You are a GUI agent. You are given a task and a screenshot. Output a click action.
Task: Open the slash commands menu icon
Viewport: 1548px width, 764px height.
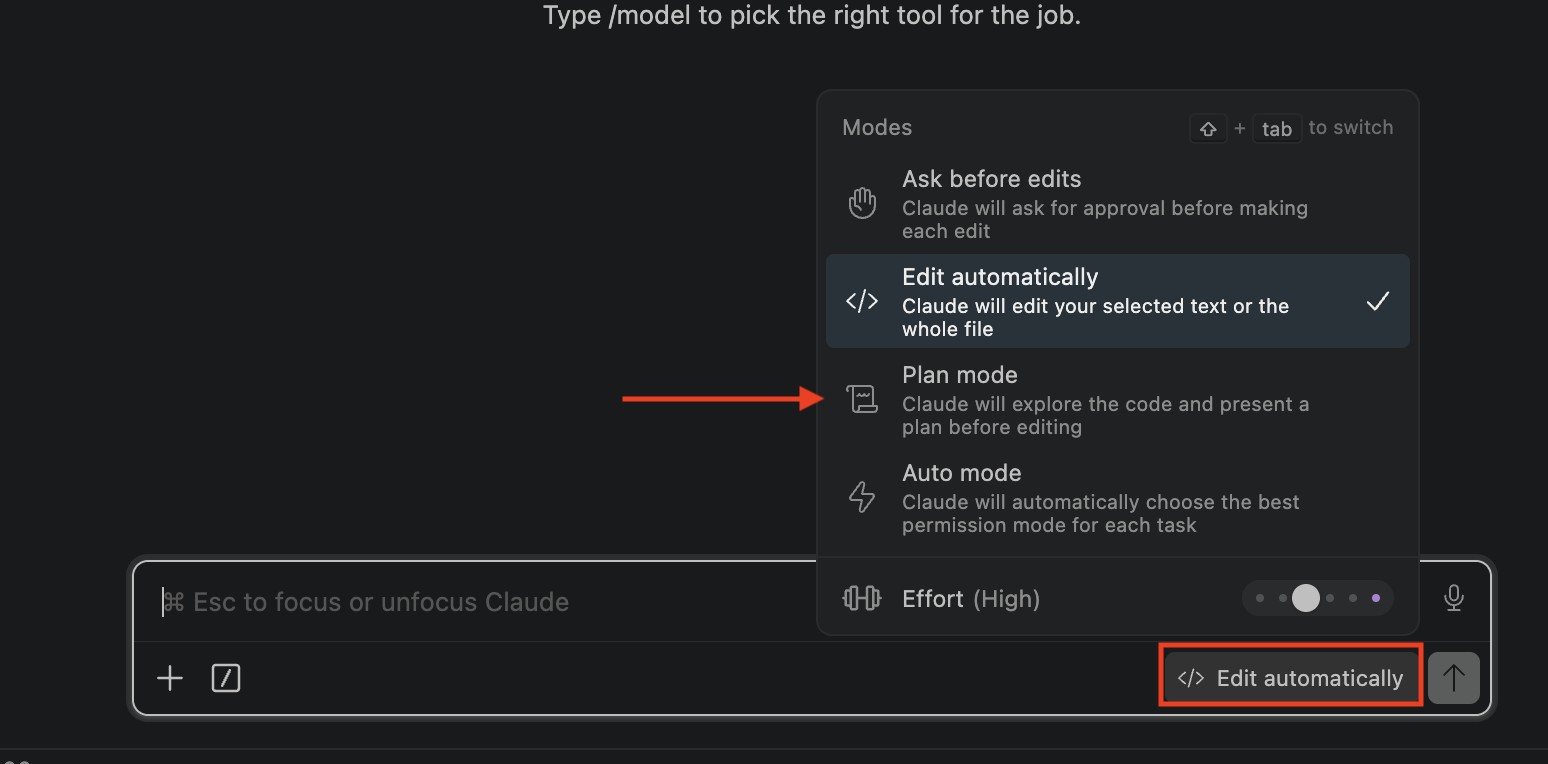point(226,678)
